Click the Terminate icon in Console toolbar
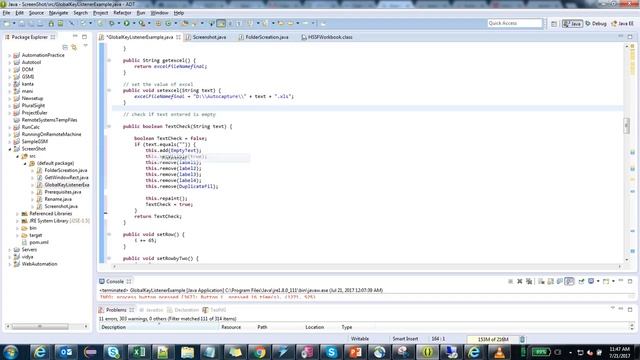 click(510, 281)
